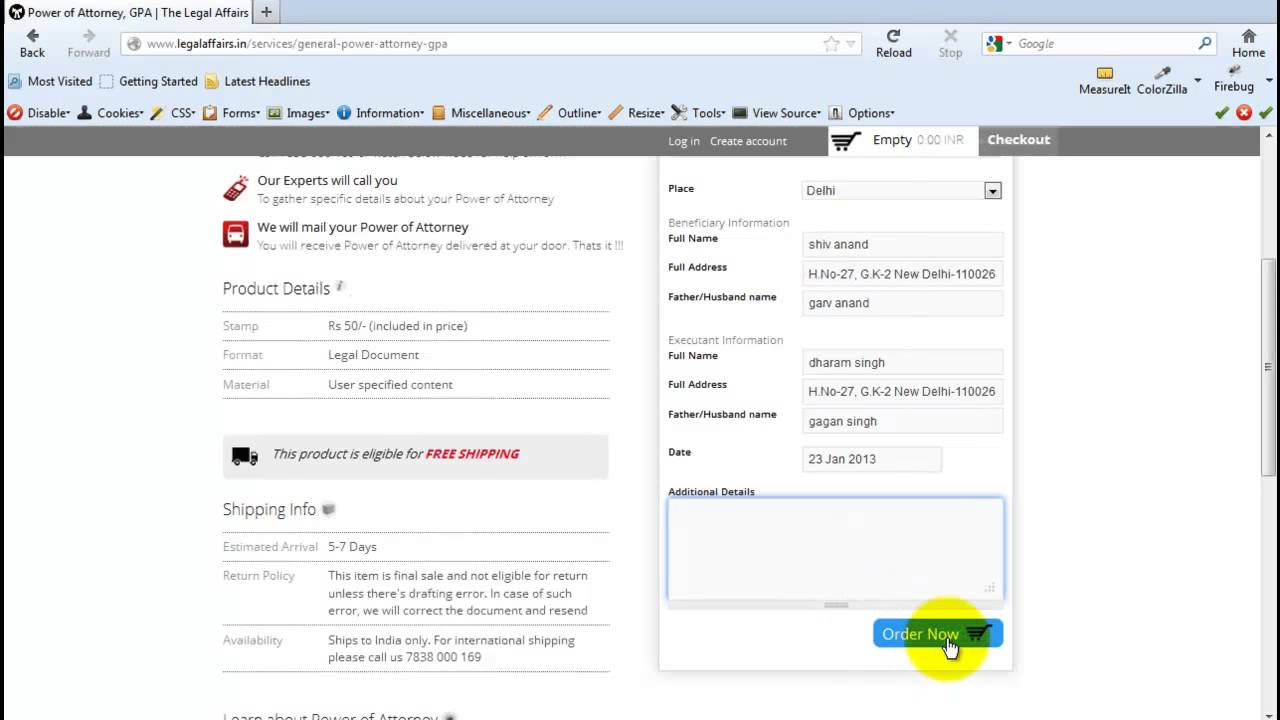The height and width of the screenshot is (720, 1280).
Task: Click the Log in link
Action: point(684,141)
